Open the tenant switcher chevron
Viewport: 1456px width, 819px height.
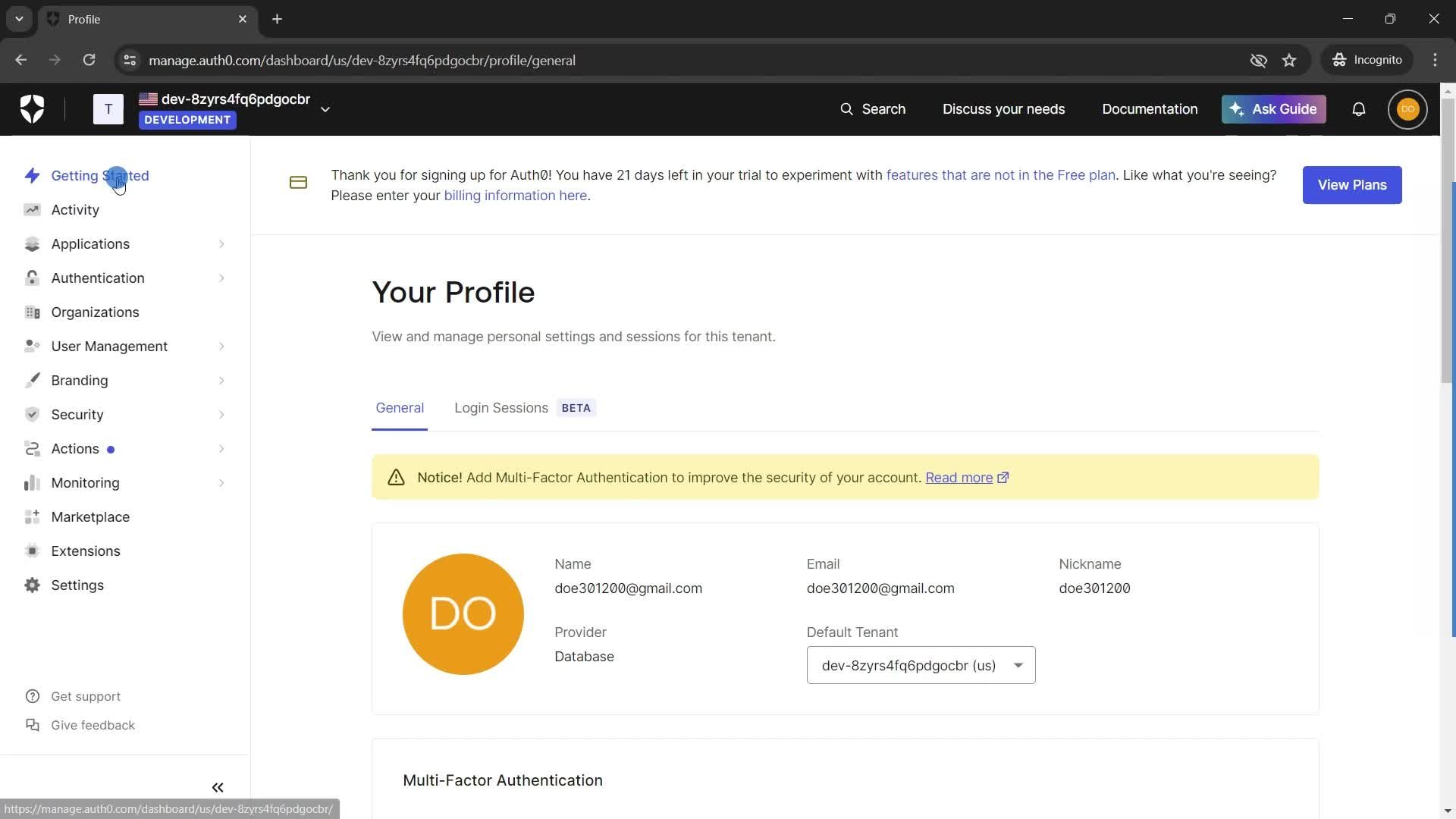pos(325,109)
